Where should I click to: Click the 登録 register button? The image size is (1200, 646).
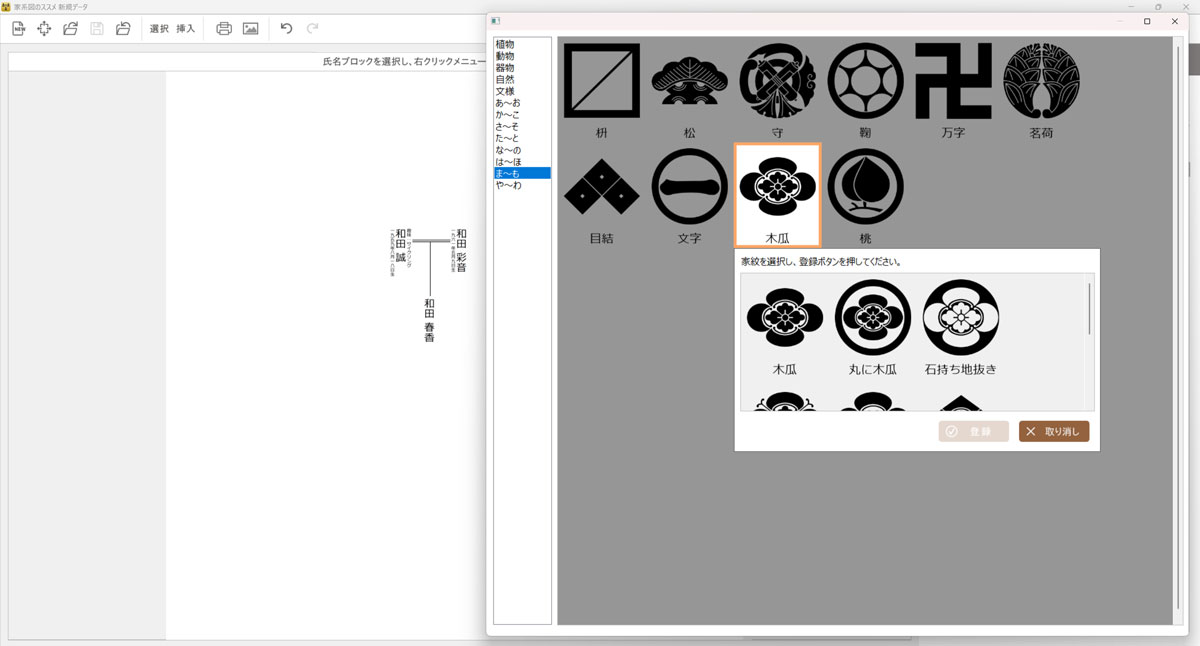click(x=973, y=431)
